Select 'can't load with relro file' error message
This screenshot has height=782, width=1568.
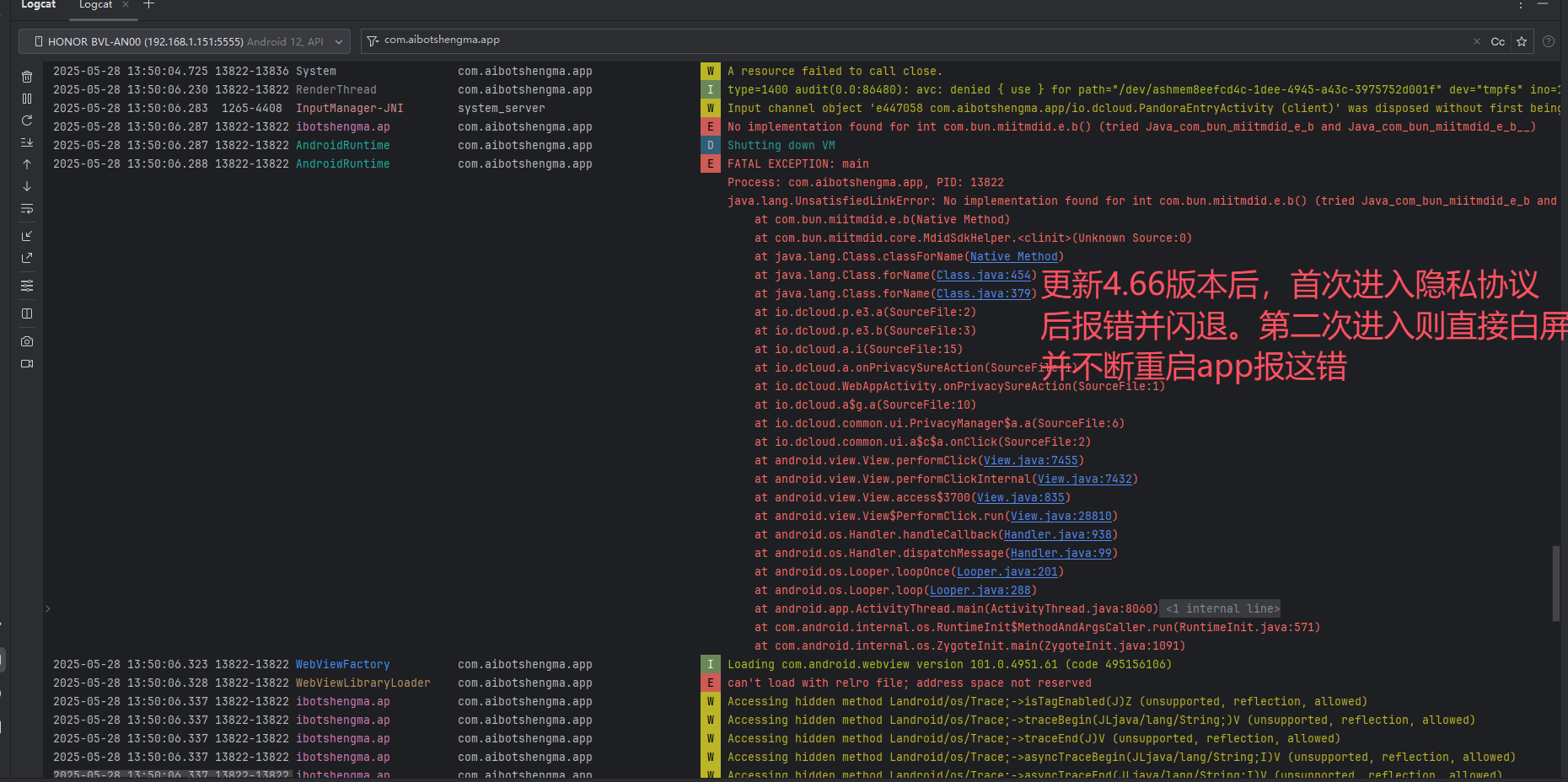coord(909,683)
